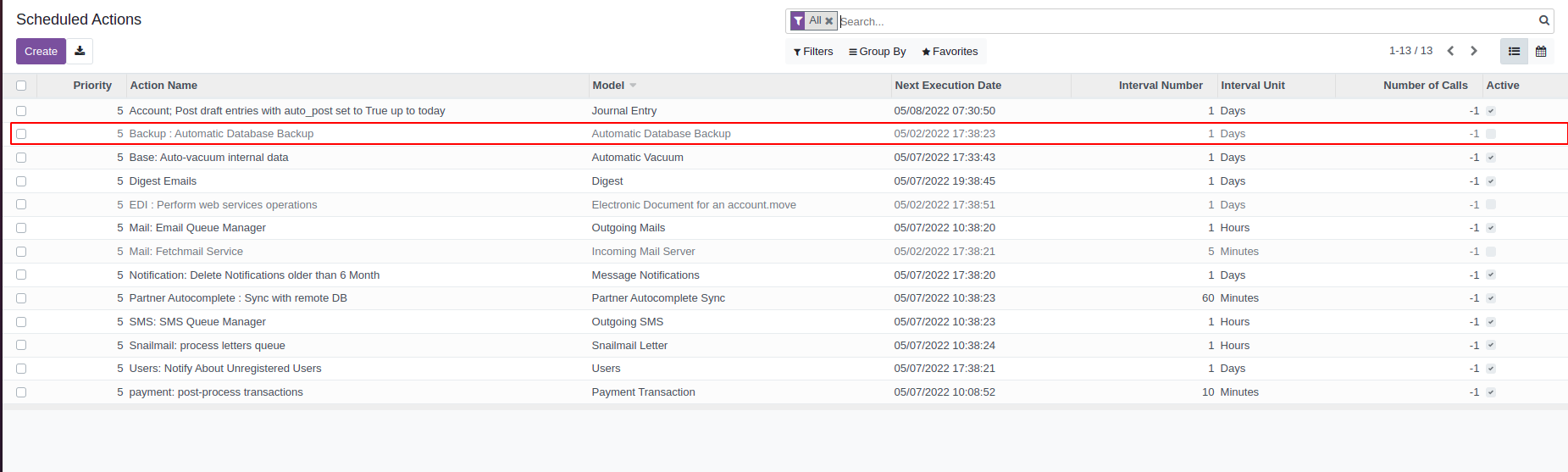
Task: Select the Mail: Fetchmail Service row checkbox
Action: [x=21, y=252]
